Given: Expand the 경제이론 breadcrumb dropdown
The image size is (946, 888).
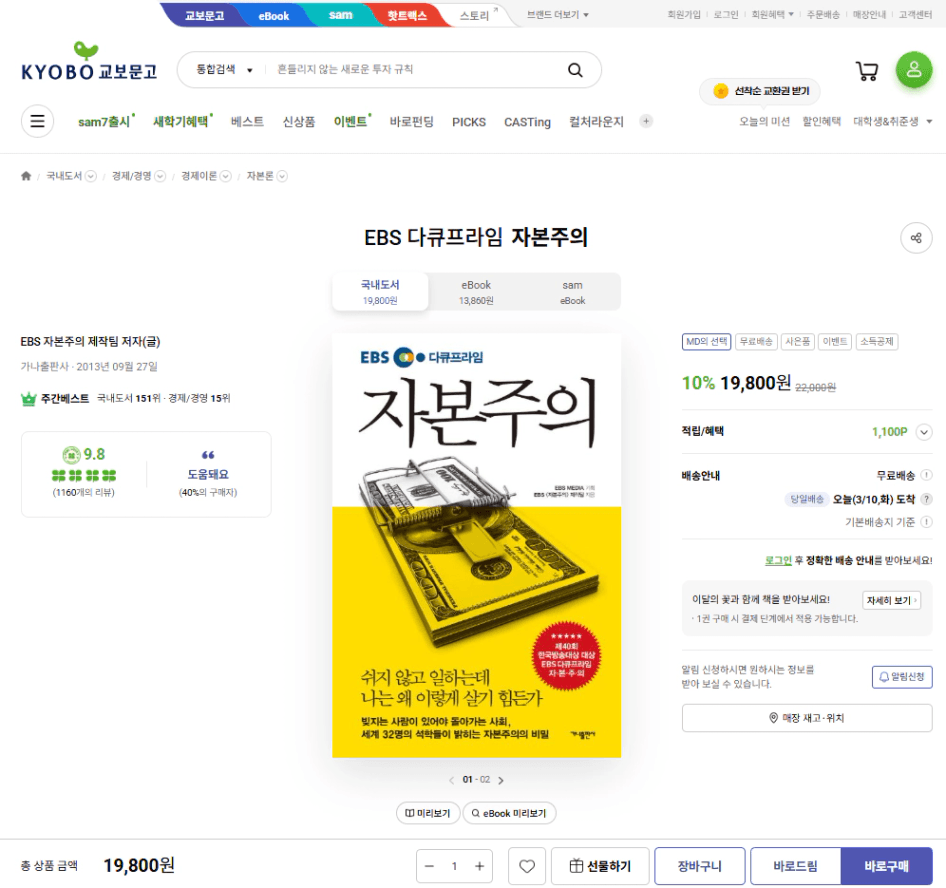Looking at the screenshot, I should pyautogui.click(x=225, y=176).
